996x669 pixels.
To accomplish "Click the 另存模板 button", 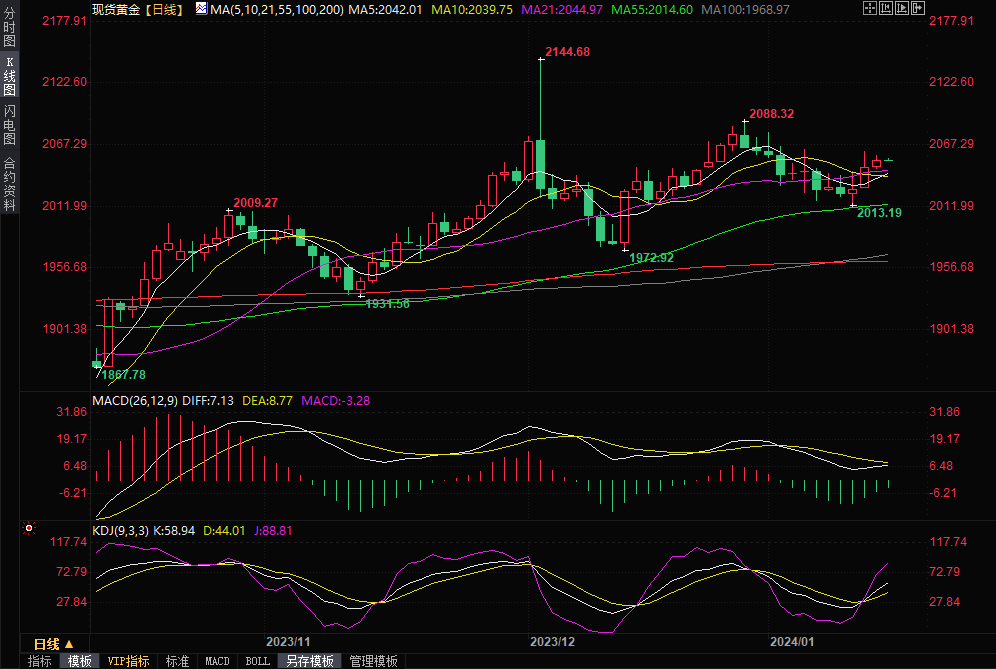I will click(x=310, y=661).
